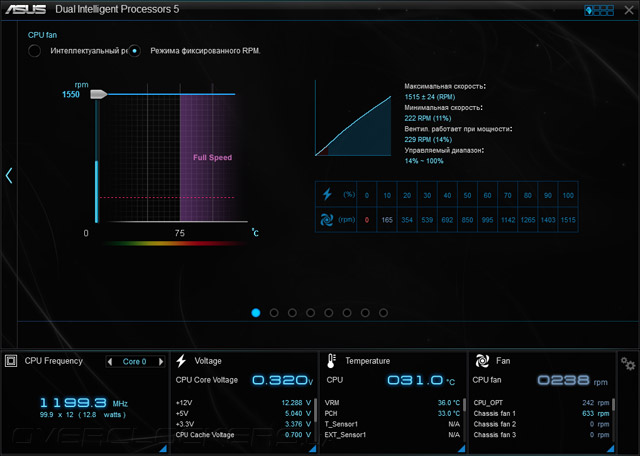Screen dimensions: 640x456
Task: Select second page indicator dot
Action: pyautogui.click(x=274, y=313)
